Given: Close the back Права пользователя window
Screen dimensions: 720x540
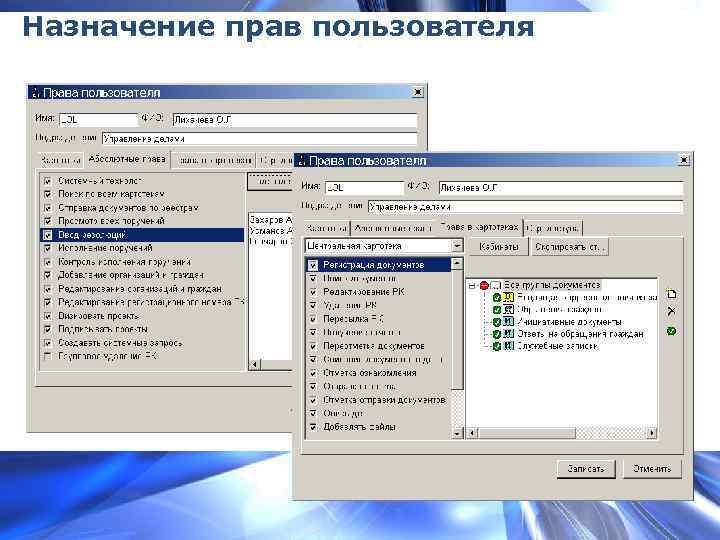Looking at the screenshot, I should (x=418, y=92).
